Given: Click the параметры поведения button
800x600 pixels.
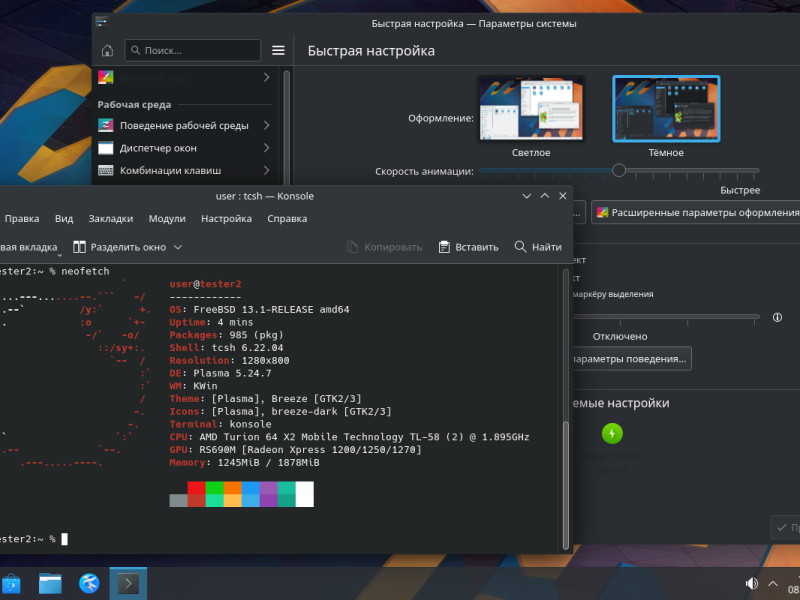Looking at the screenshot, I should point(631,359).
